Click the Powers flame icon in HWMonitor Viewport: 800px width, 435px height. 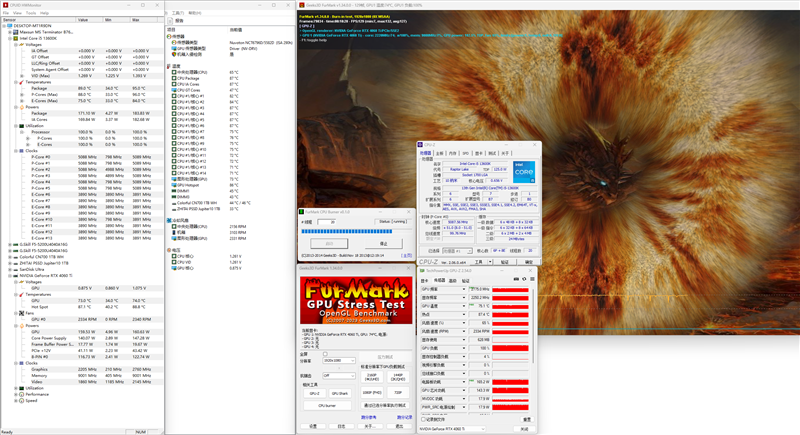21,107
